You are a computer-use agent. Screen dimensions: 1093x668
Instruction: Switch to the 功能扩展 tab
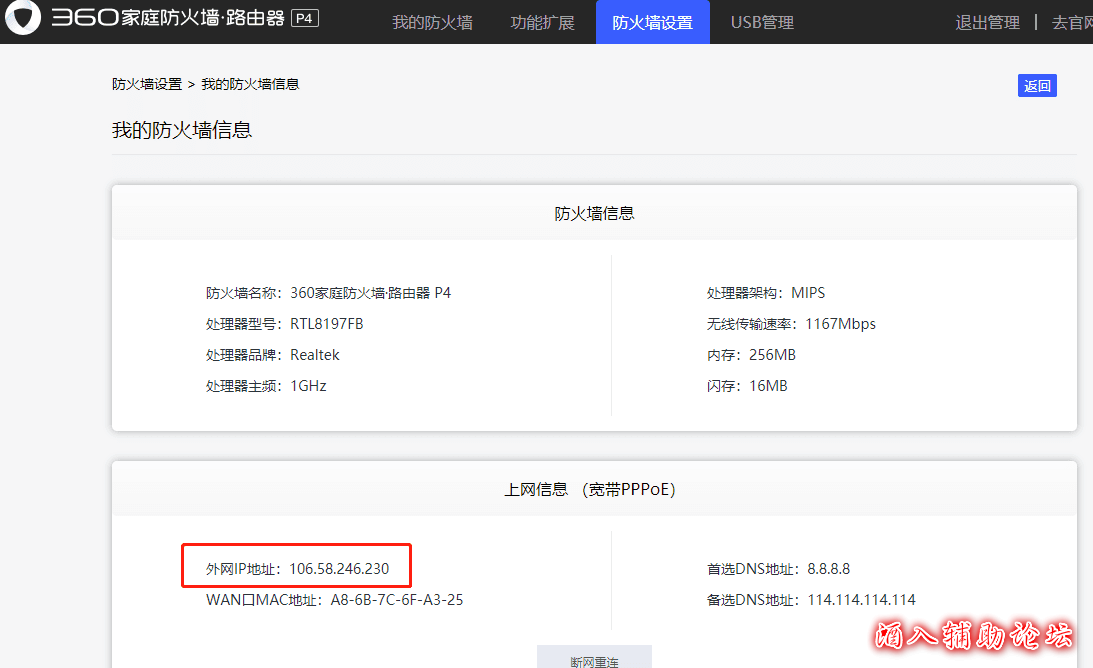point(542,22)
